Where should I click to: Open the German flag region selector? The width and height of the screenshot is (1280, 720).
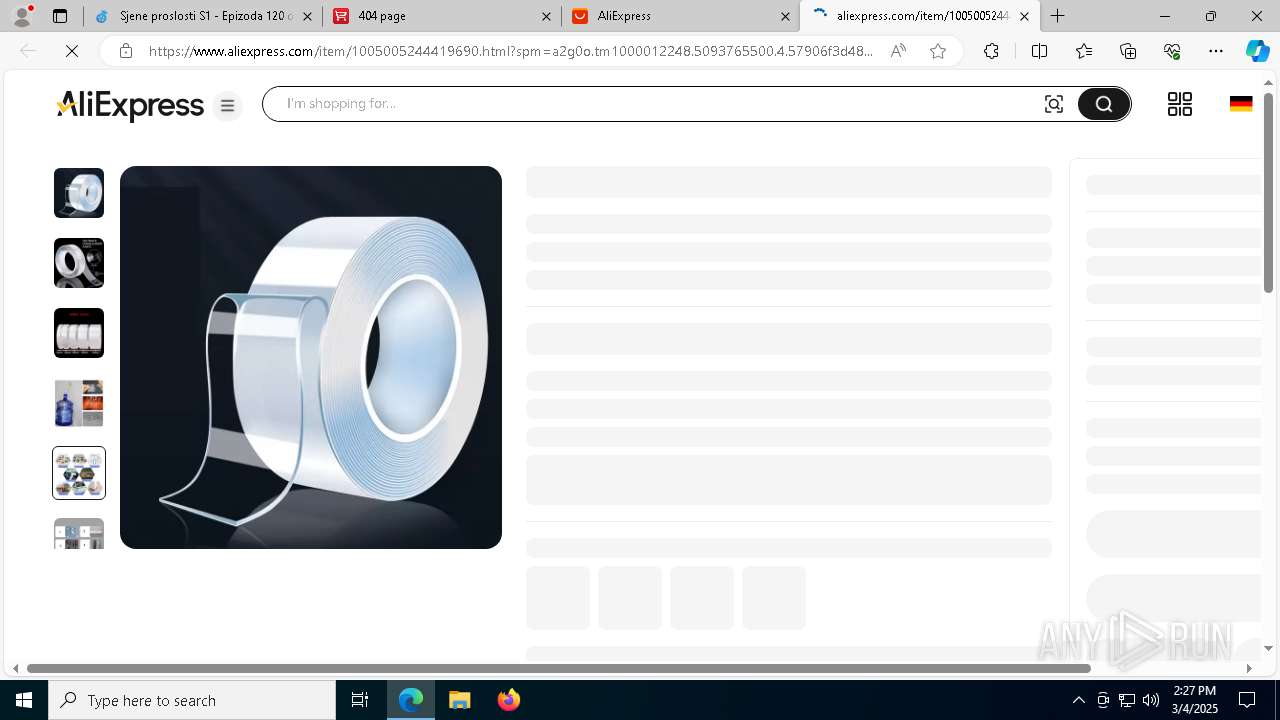[x=1241, y=104]
